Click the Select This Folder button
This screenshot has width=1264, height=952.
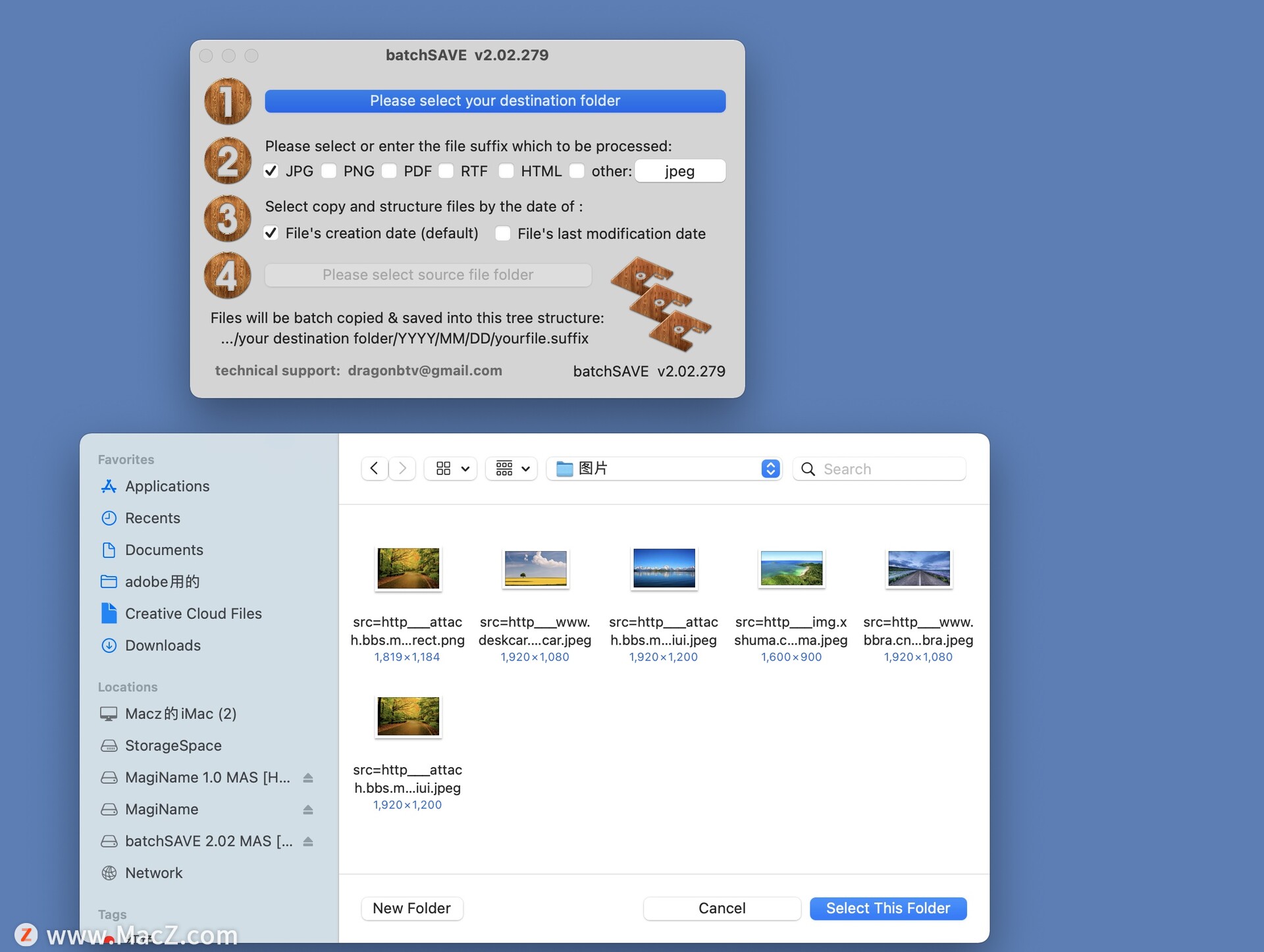click(888, 907)
